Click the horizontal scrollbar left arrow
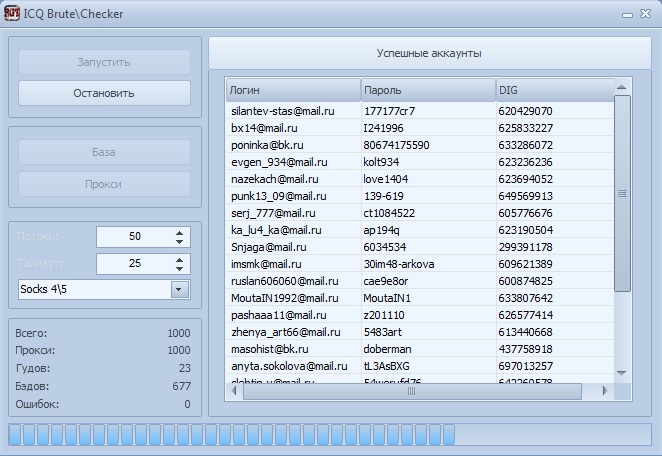The image size is (662, 456). coord(234,391)
